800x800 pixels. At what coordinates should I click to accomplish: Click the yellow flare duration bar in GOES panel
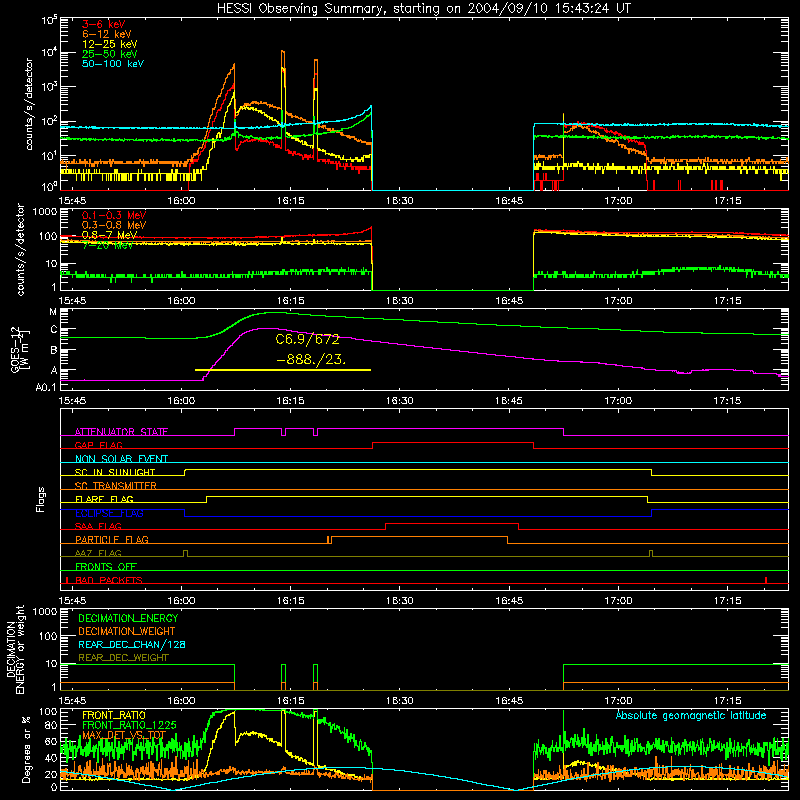click(x=283, y=370)
